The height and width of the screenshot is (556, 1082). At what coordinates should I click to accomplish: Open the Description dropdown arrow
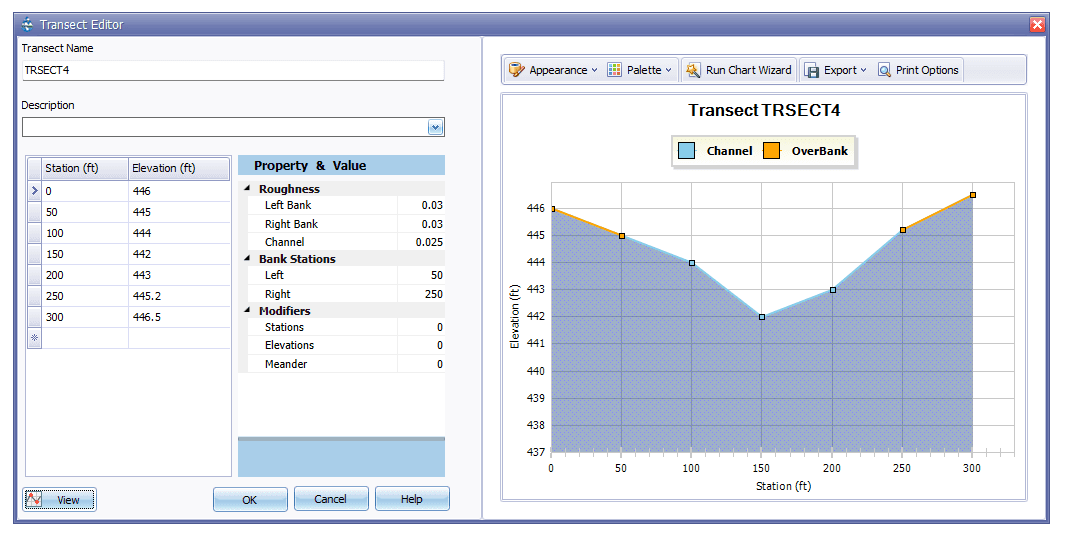(x=435, y=128)
